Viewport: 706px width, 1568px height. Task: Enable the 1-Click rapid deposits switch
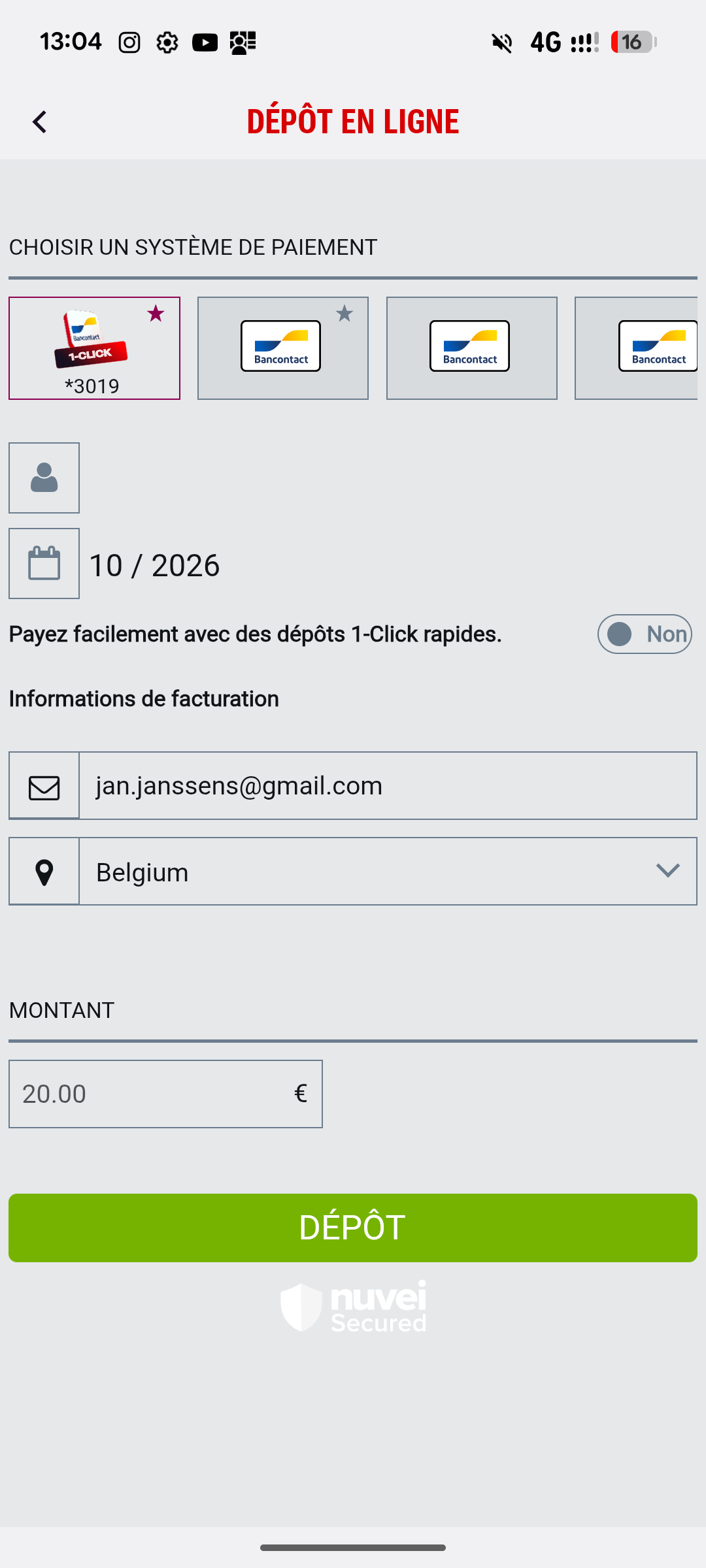644,634
